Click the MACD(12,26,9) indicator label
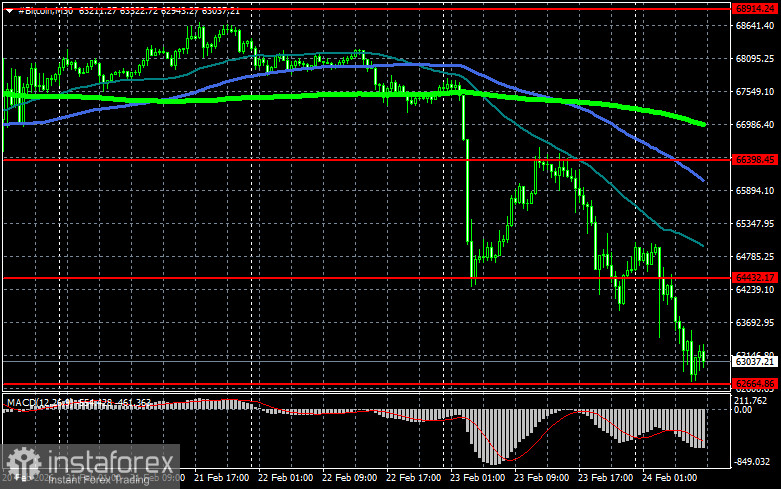 pos(40,402)
